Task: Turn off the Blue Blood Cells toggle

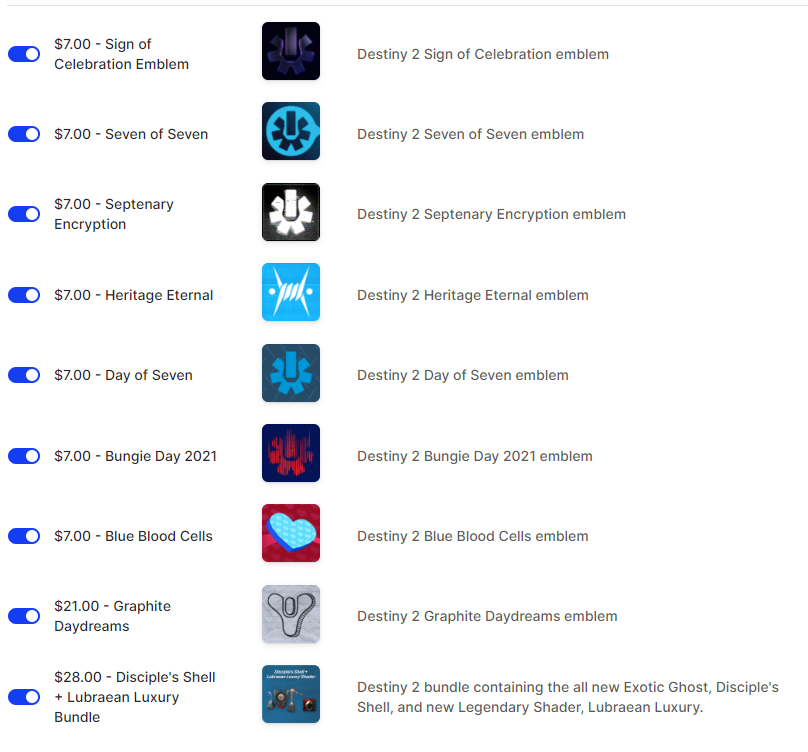Action: point(23,535)
